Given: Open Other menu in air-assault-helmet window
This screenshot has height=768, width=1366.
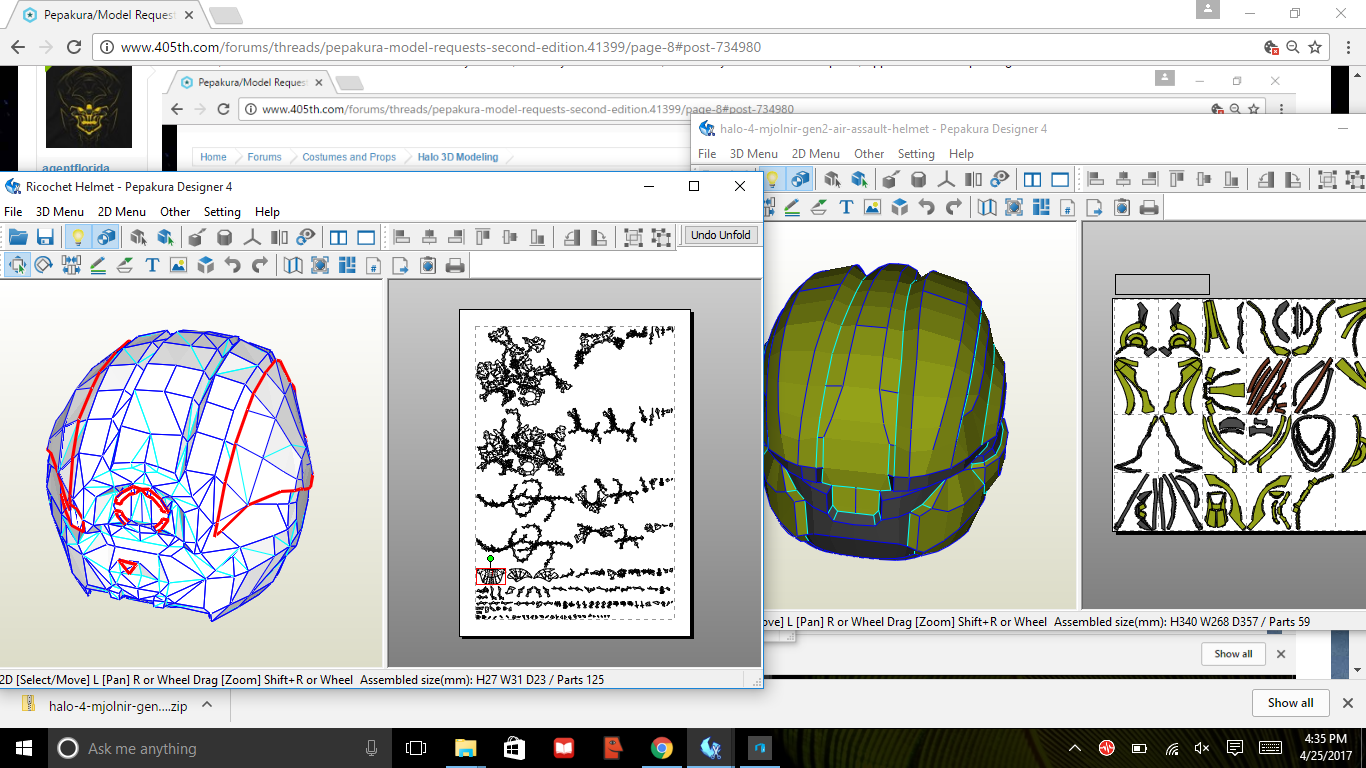Looking at the screenshot, I should 869,154.
